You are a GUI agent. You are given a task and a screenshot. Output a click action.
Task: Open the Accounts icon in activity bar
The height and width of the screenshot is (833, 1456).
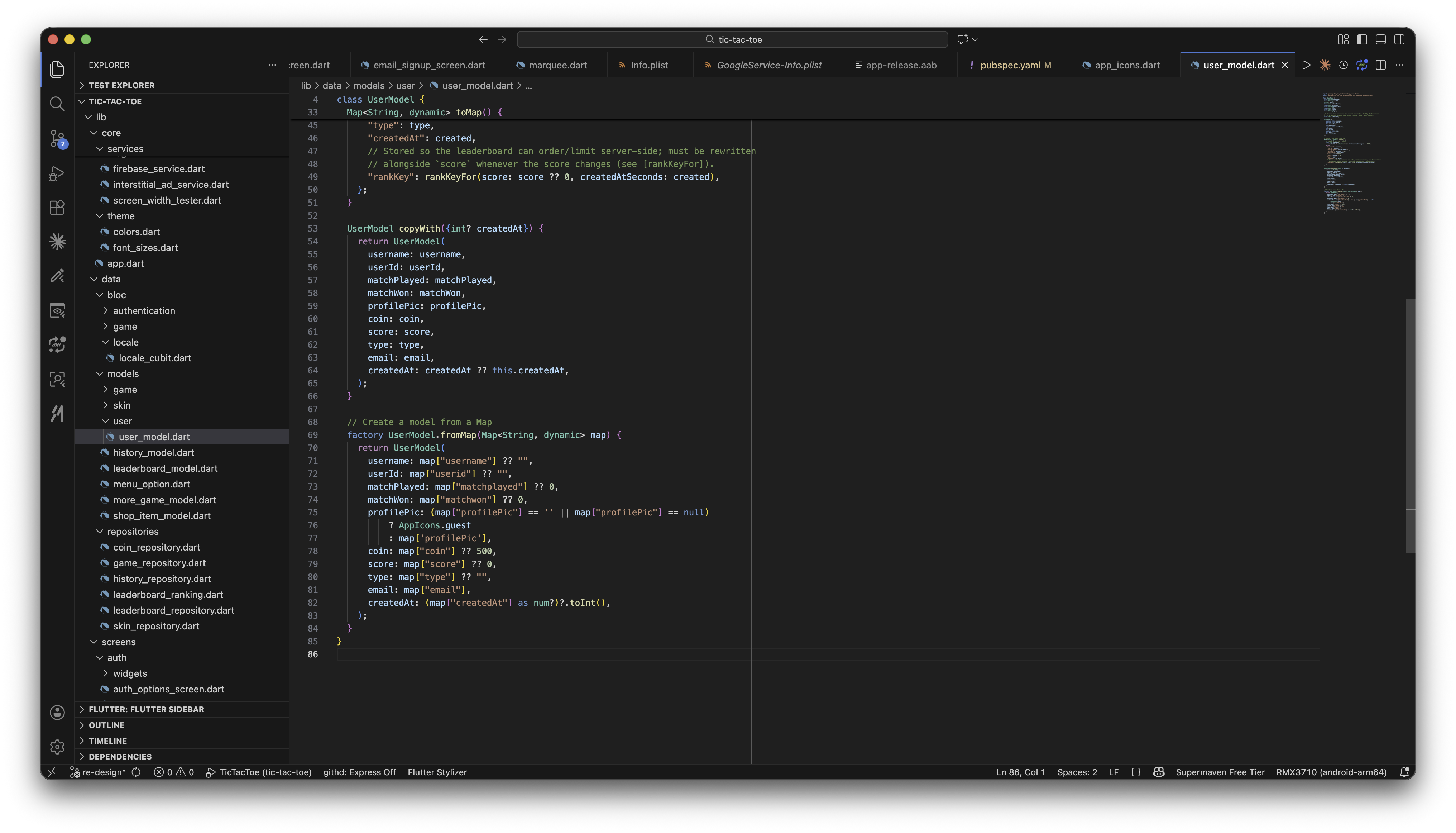tap(57, 712)
